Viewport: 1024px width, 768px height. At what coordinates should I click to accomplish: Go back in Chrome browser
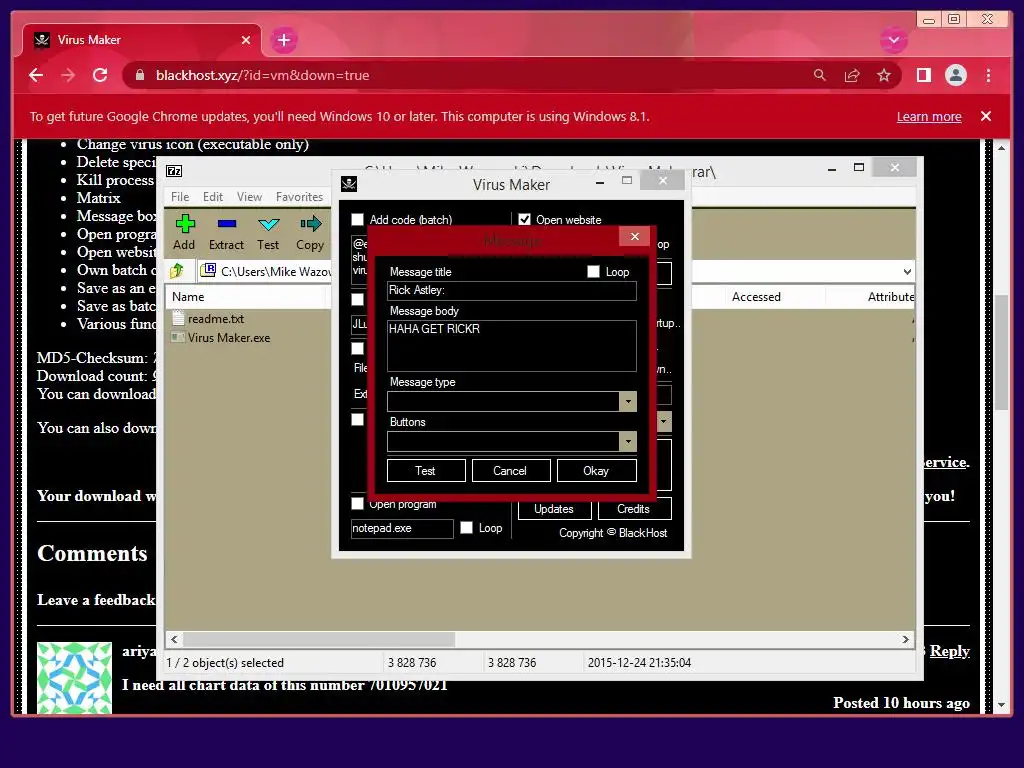(36, 75)
